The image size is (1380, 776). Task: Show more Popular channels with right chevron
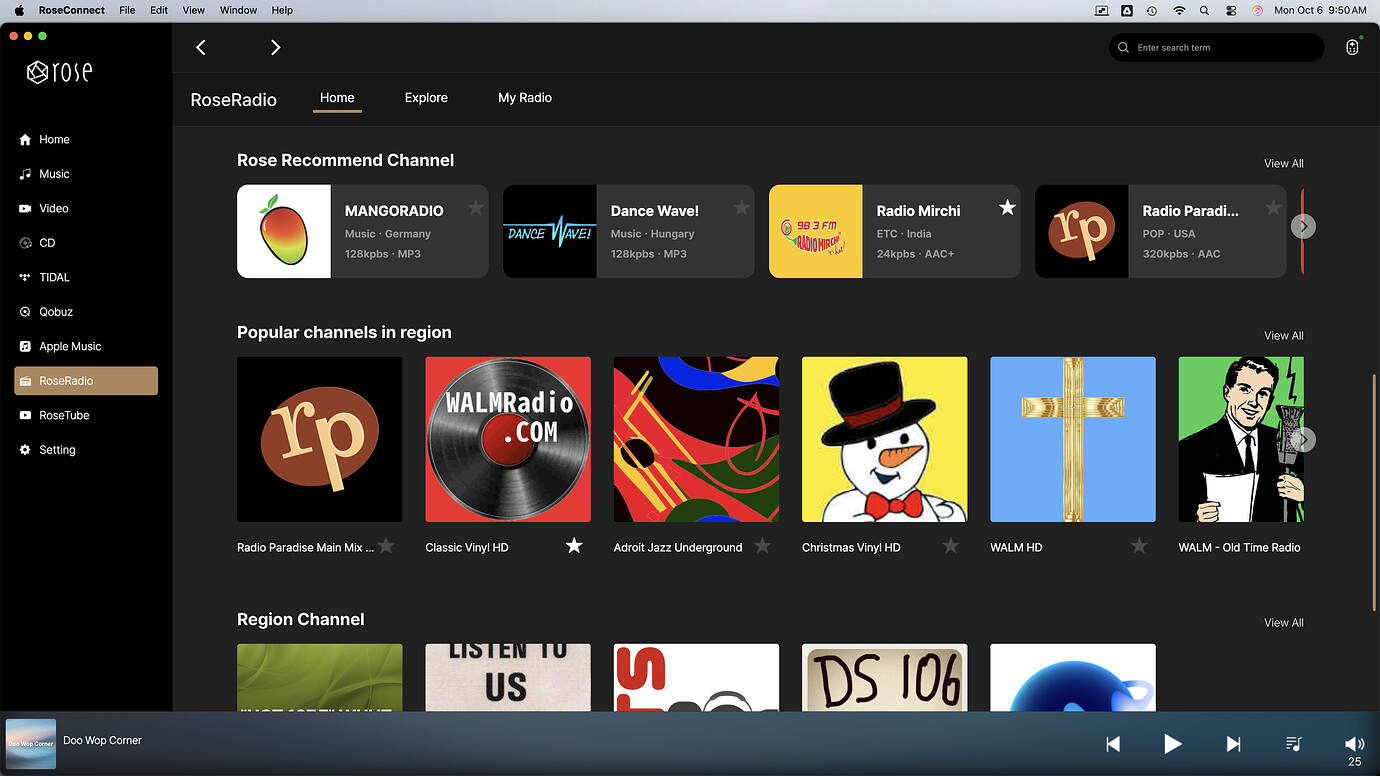1302,440
